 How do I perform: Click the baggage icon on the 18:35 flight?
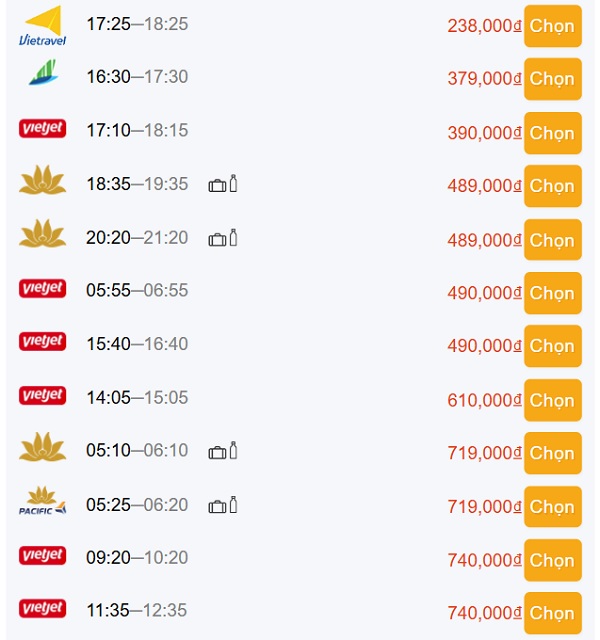[217, 186]
